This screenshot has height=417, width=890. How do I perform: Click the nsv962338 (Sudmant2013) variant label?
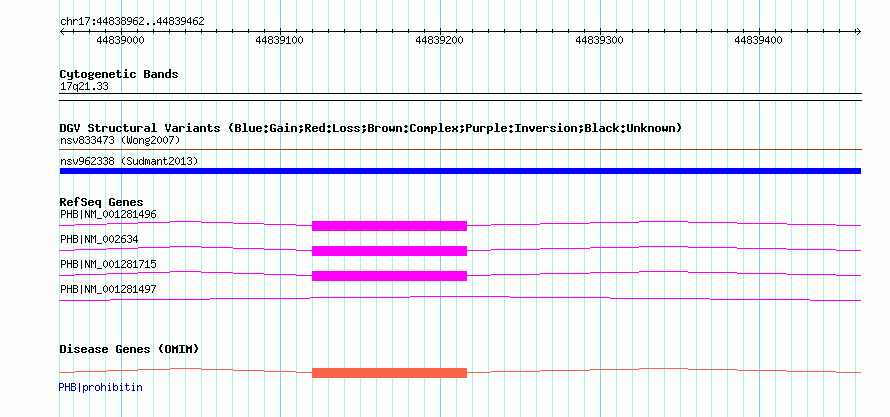[129, 162]
